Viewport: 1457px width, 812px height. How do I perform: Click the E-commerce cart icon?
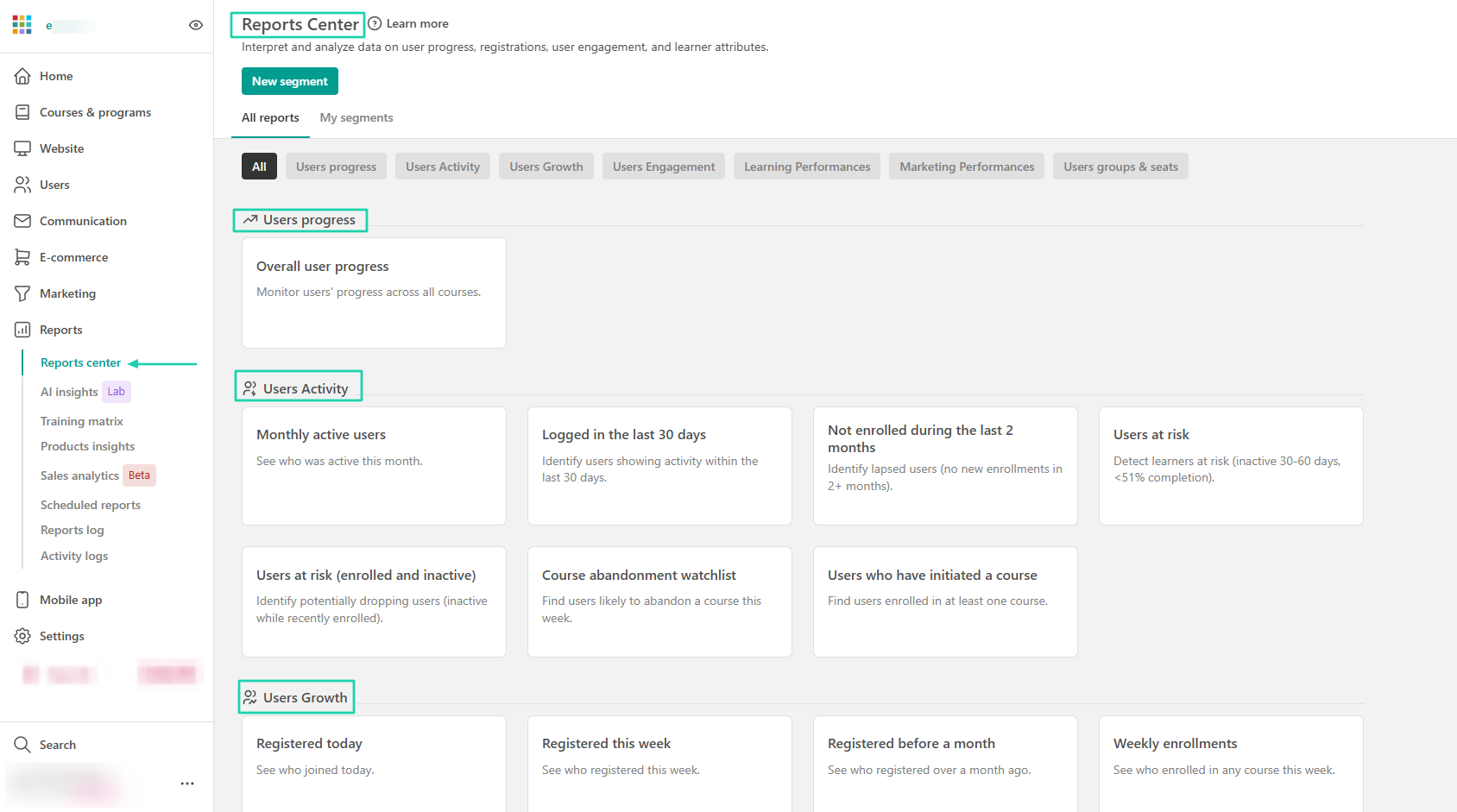[x=22, y=257]
